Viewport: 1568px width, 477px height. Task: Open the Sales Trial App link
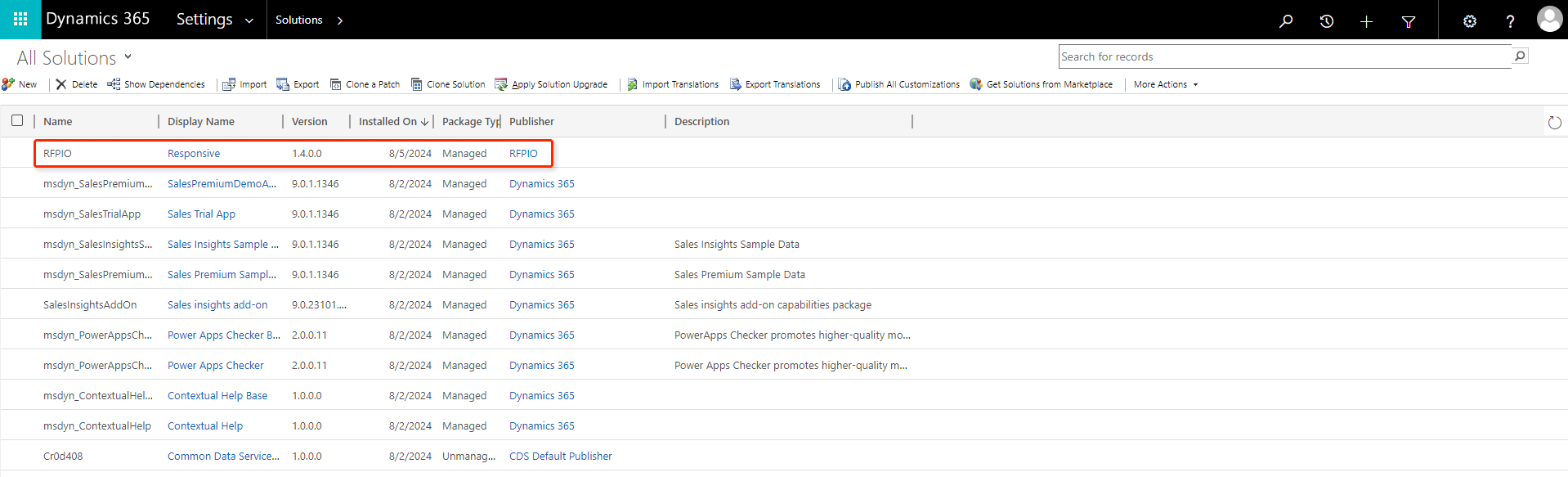pos(201,214)
